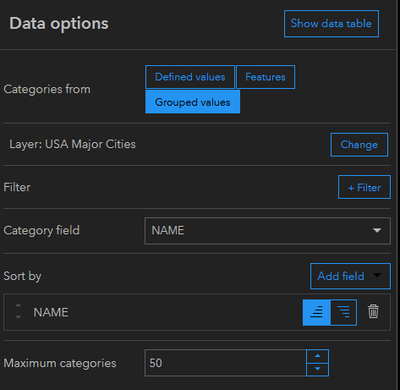Select Grouped values for categories
The height and width of the screenshot is (390, 400).
pos(193,102)
